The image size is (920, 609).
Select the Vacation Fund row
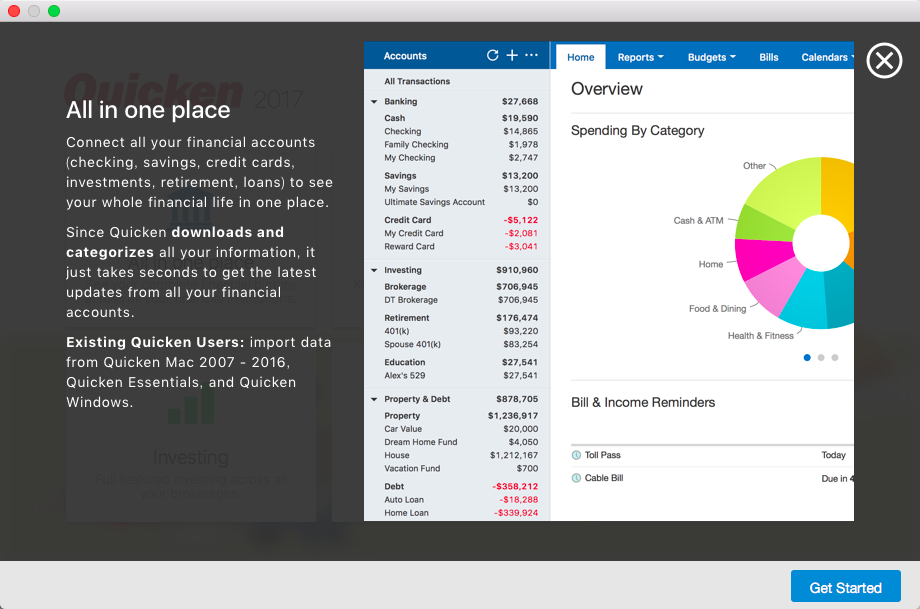(456, 468)
